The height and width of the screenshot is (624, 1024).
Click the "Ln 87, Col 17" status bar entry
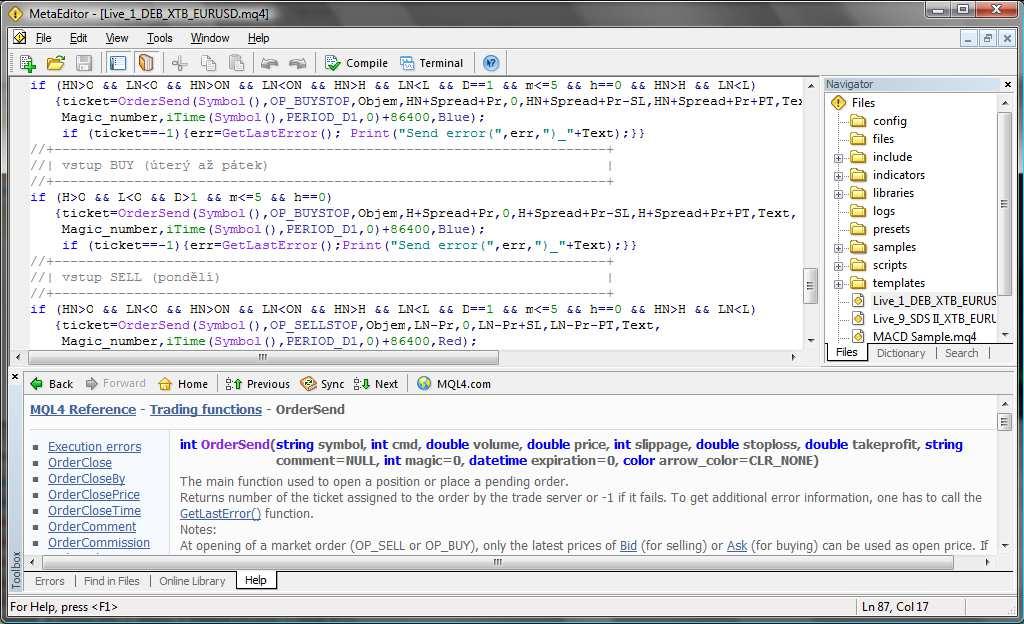pyautogui.click(x=895, y=607)
